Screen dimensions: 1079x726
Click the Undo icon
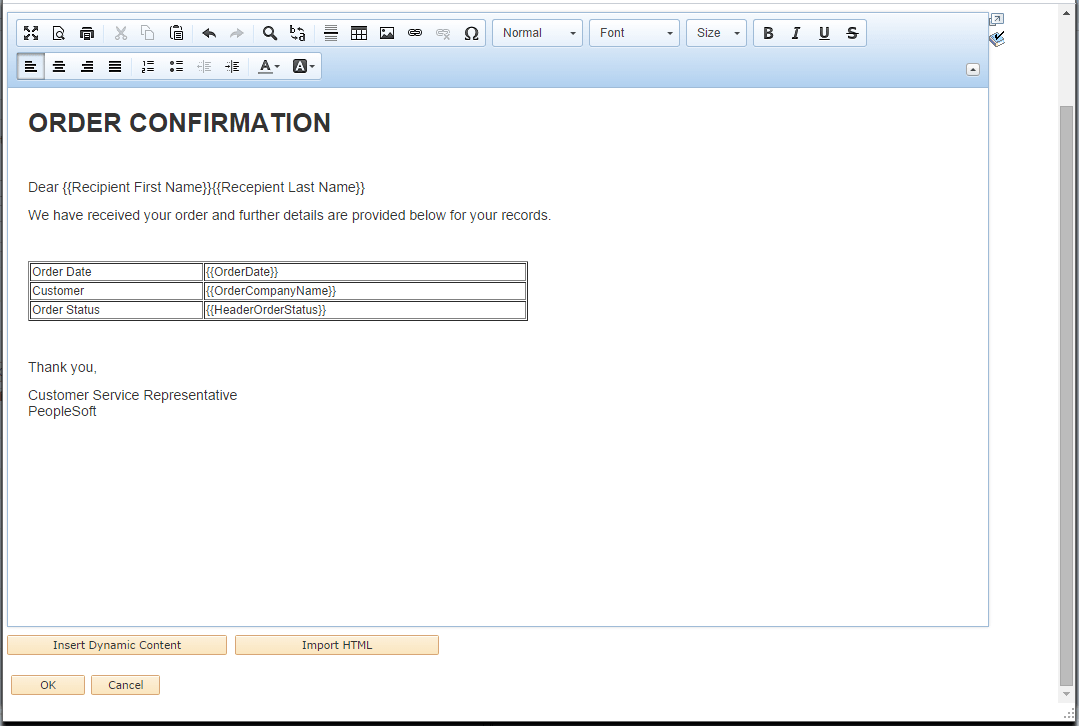pyautogui.click(x=208, y=32)
